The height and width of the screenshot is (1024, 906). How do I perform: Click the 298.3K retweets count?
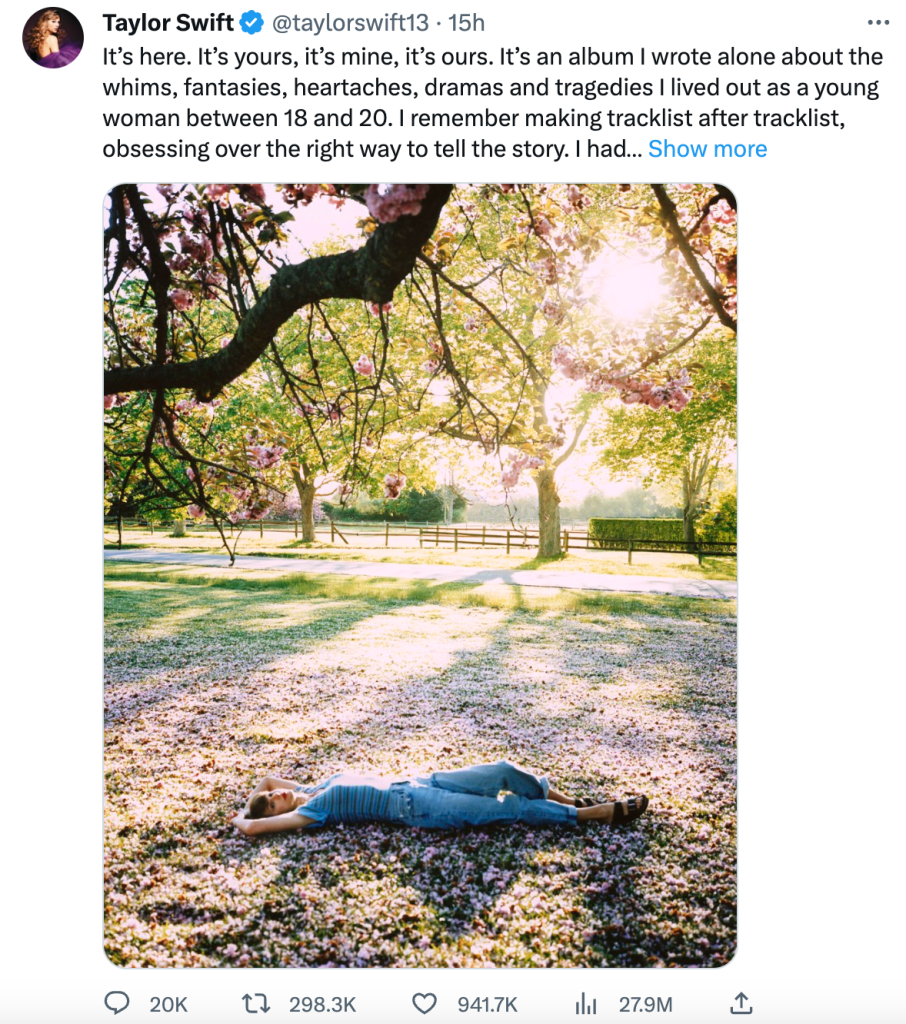click(x=323, y=1004)
